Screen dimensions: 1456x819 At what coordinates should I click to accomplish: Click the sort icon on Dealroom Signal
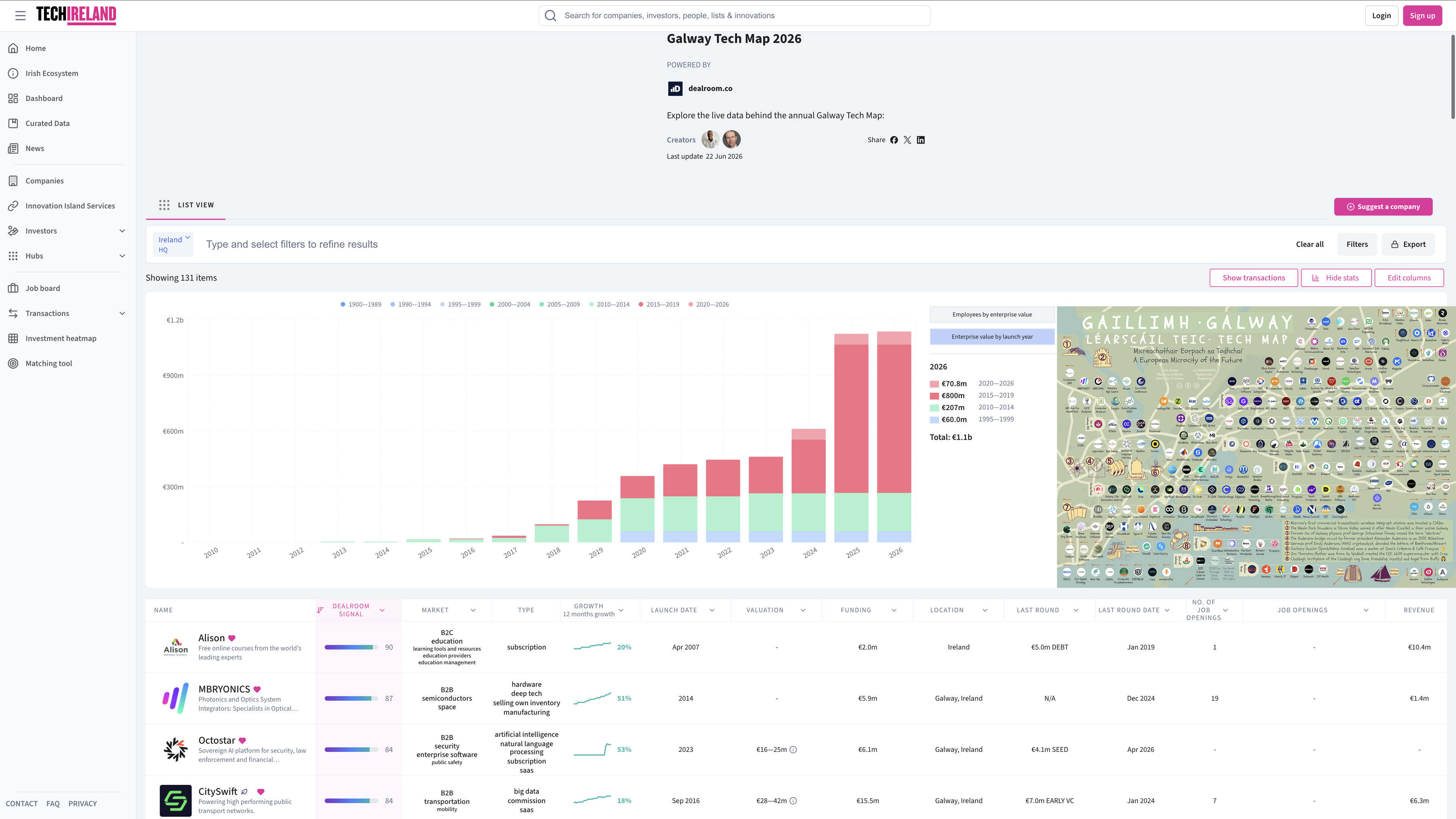(x=320, y=610)
